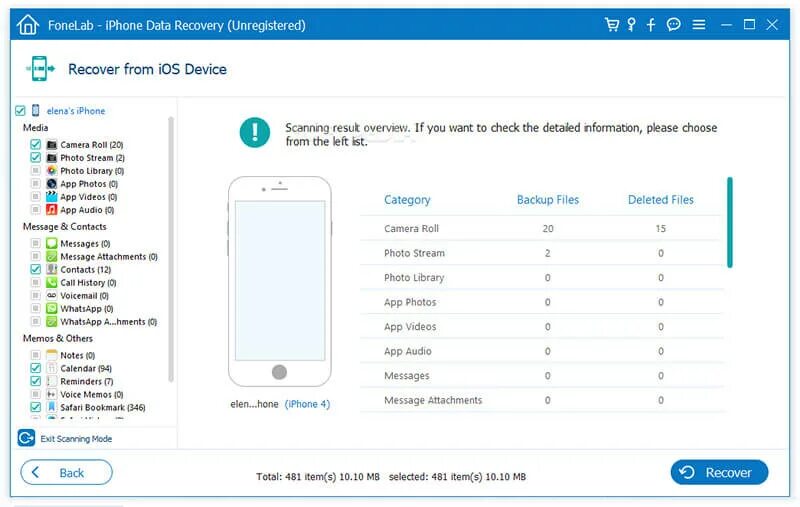The height and width of the screenshot is (507, 800).
Task: Click the register key icon
Action: tap(632, 24)
